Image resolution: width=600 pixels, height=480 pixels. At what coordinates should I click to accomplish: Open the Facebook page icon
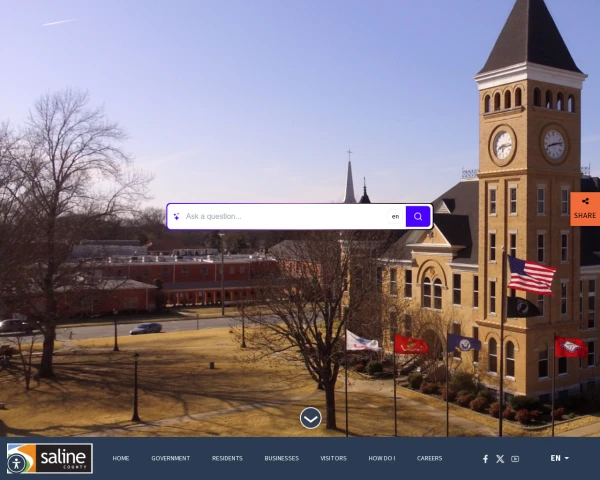[x=485, y=459]
